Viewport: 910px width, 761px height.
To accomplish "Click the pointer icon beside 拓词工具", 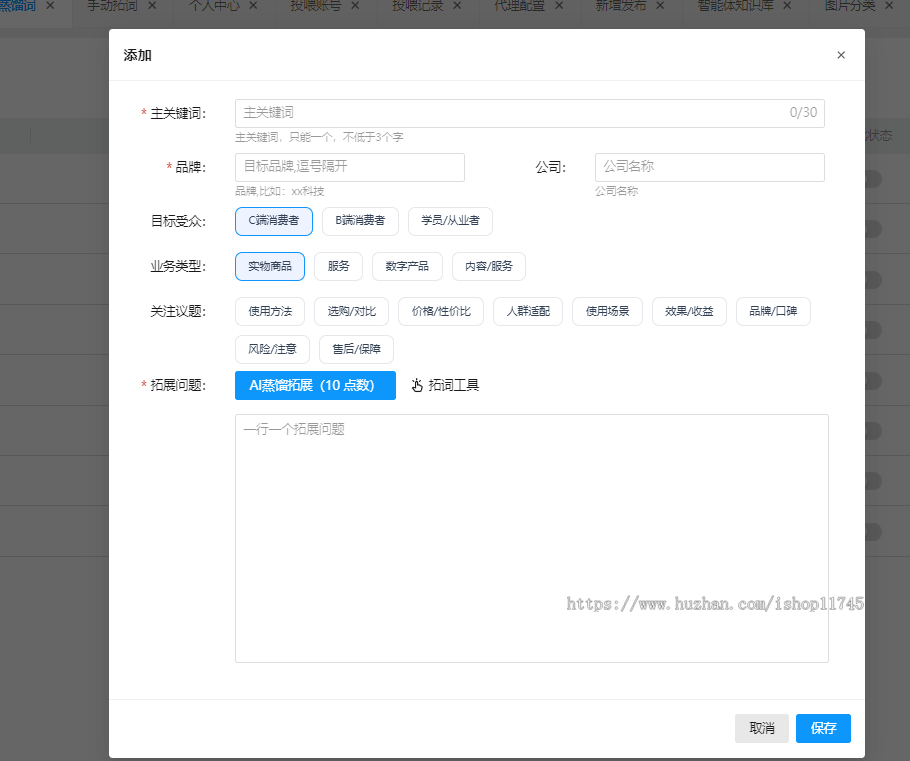I will click(x=417, y=385).
